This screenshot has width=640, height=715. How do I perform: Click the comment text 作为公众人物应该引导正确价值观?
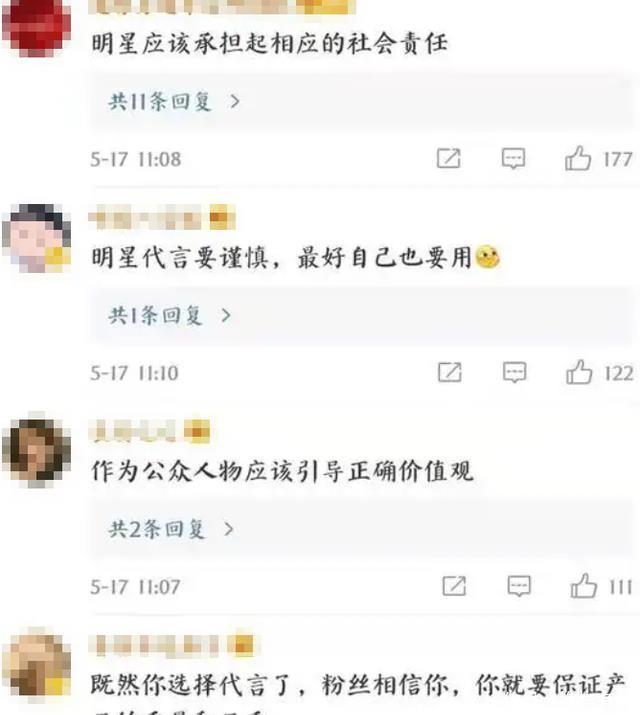click(282, 471)
